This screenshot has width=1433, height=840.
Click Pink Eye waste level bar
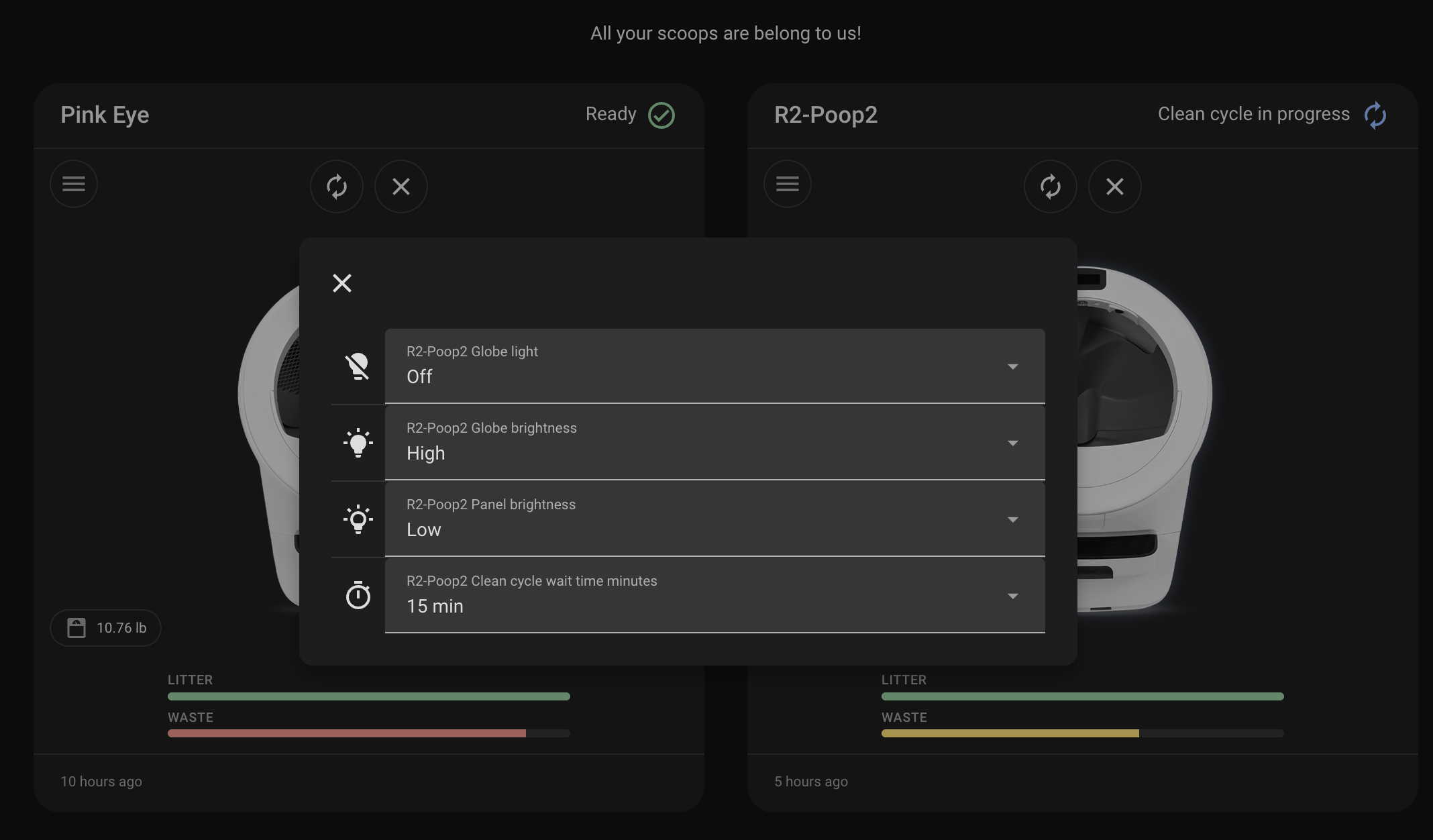tap(368, 733)
